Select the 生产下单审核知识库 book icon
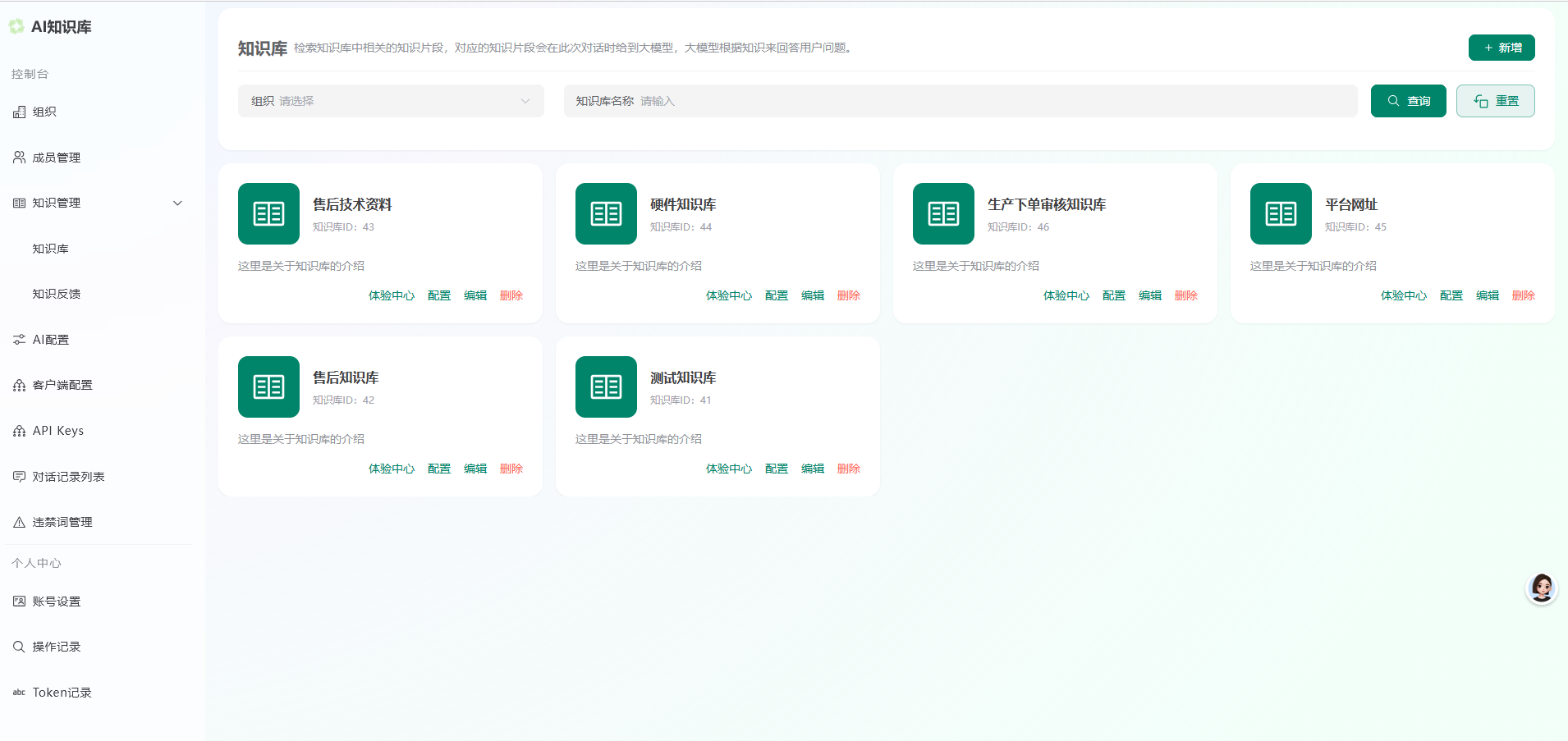1568x741 pixels. [x=943, y=213]
